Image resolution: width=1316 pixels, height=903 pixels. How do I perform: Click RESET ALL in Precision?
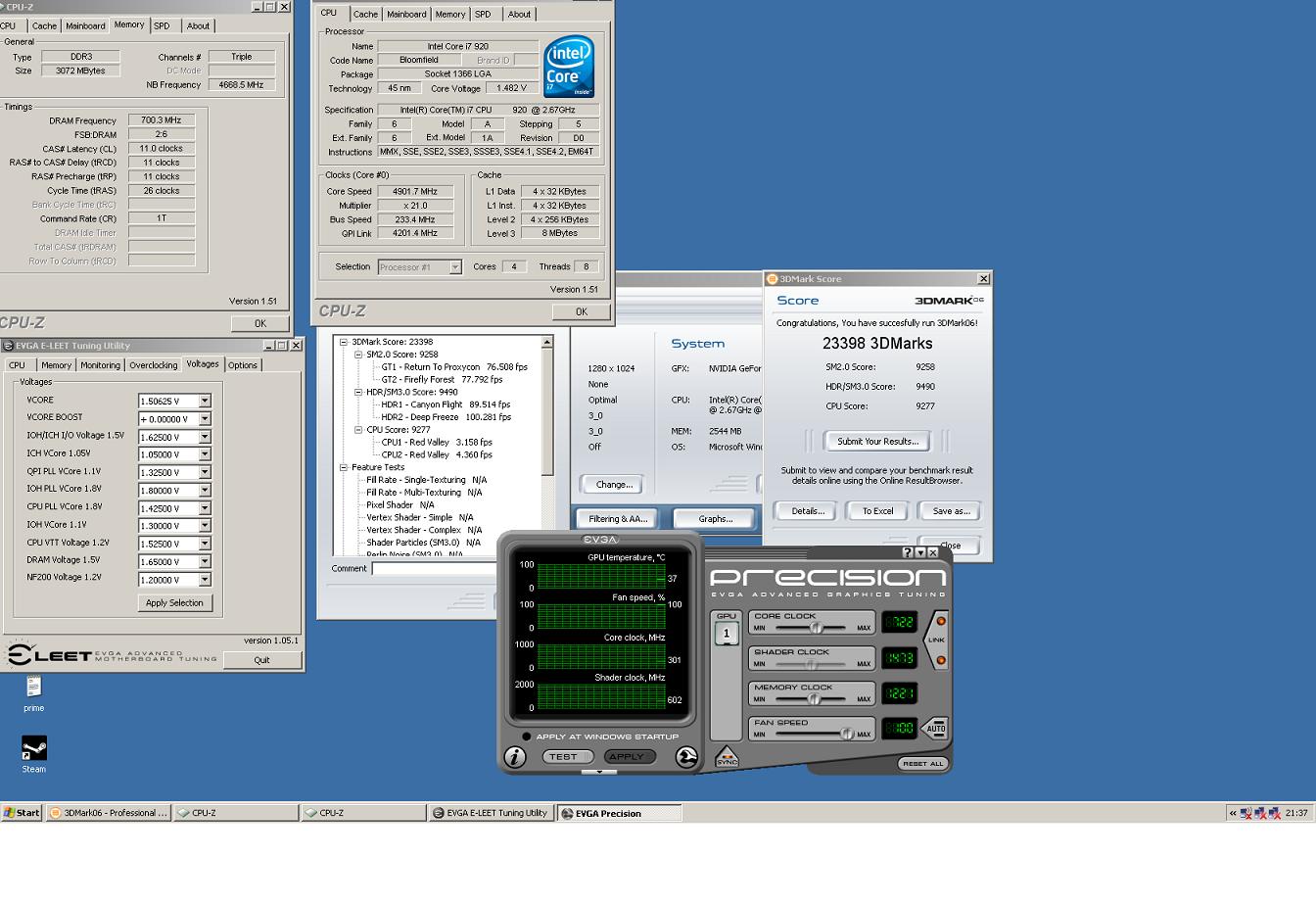(922, 763)
